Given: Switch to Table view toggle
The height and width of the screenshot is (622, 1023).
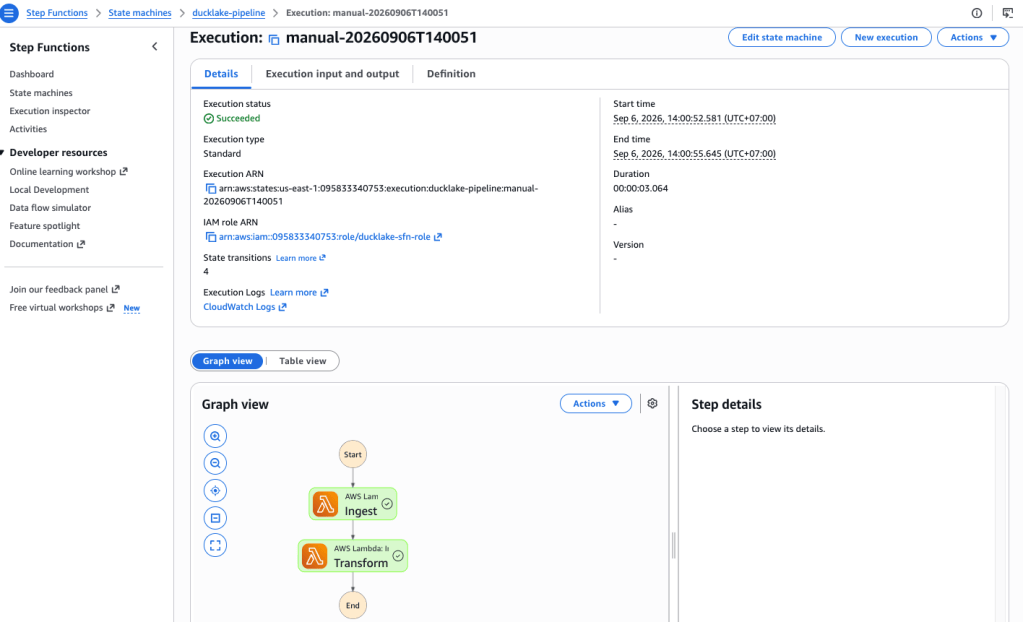Looking at the screenshot, I should (303, 361).
